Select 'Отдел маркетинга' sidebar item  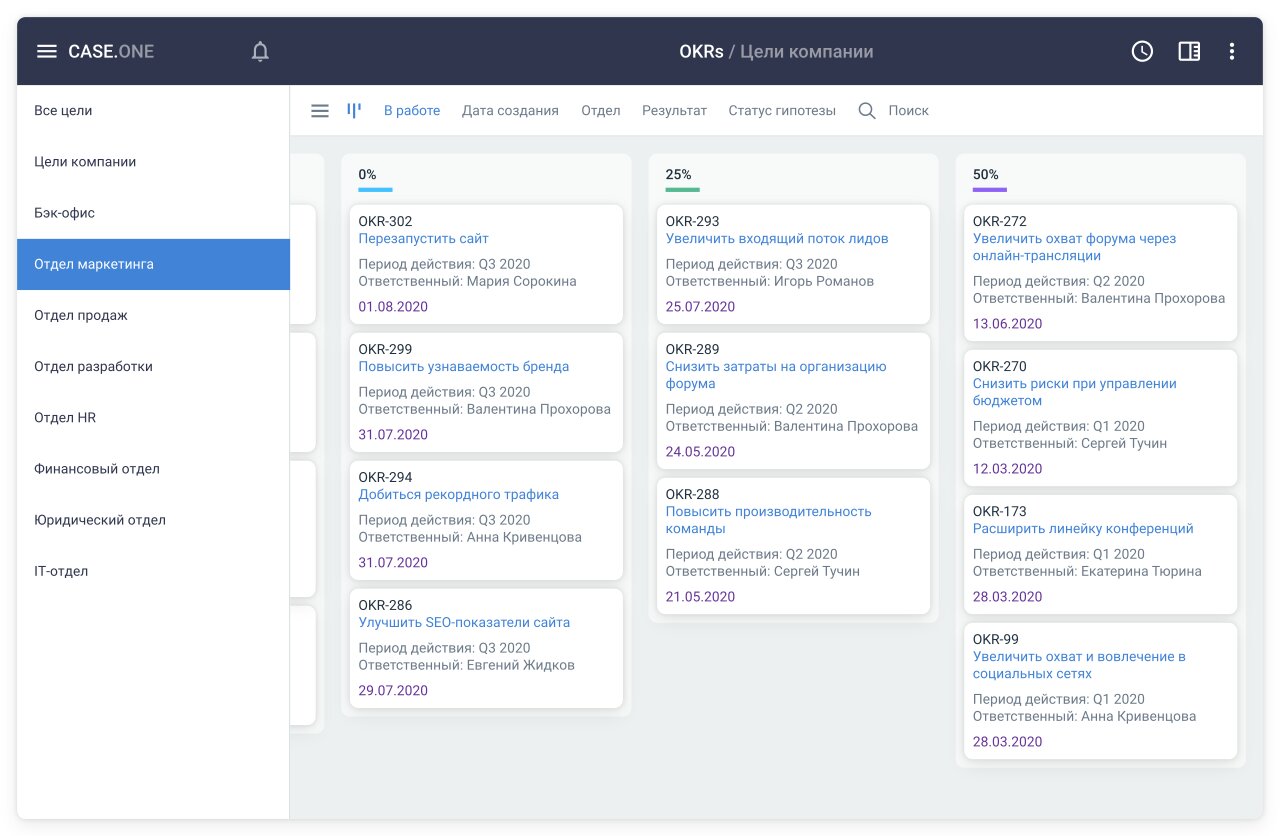(x=153, y=264)
